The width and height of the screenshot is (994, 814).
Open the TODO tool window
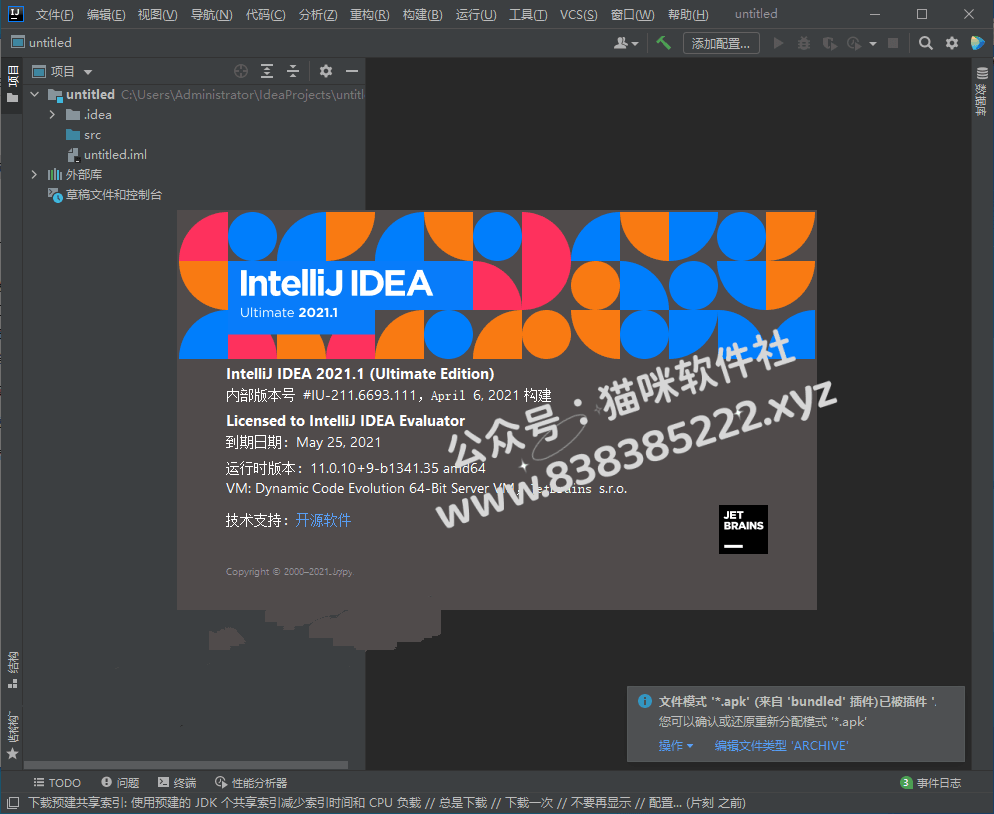[x=57, y=783]
